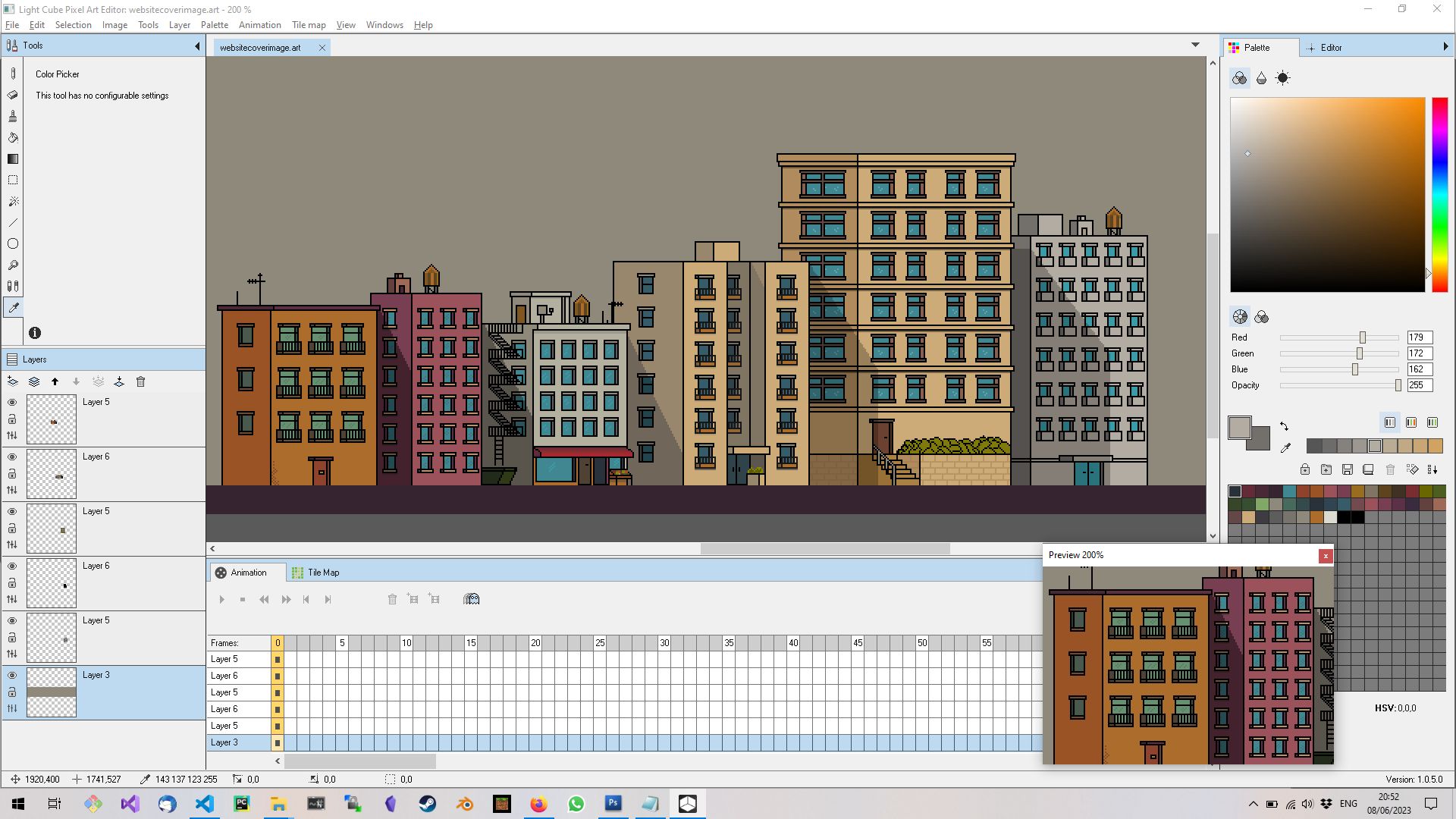
Task: Save the current palette with the floppy icon
Action: coord(1348,469)
